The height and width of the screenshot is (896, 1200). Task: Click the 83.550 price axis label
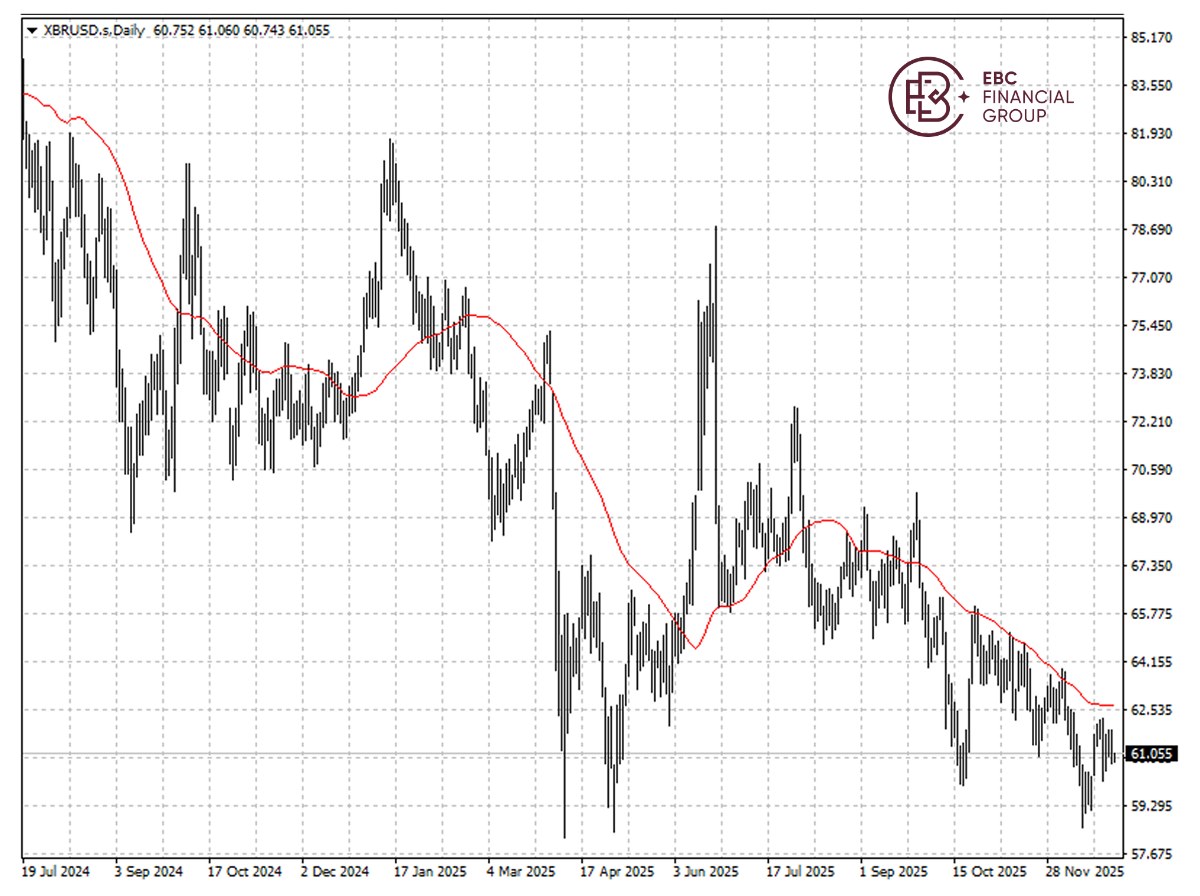(x=1151, y=86)
